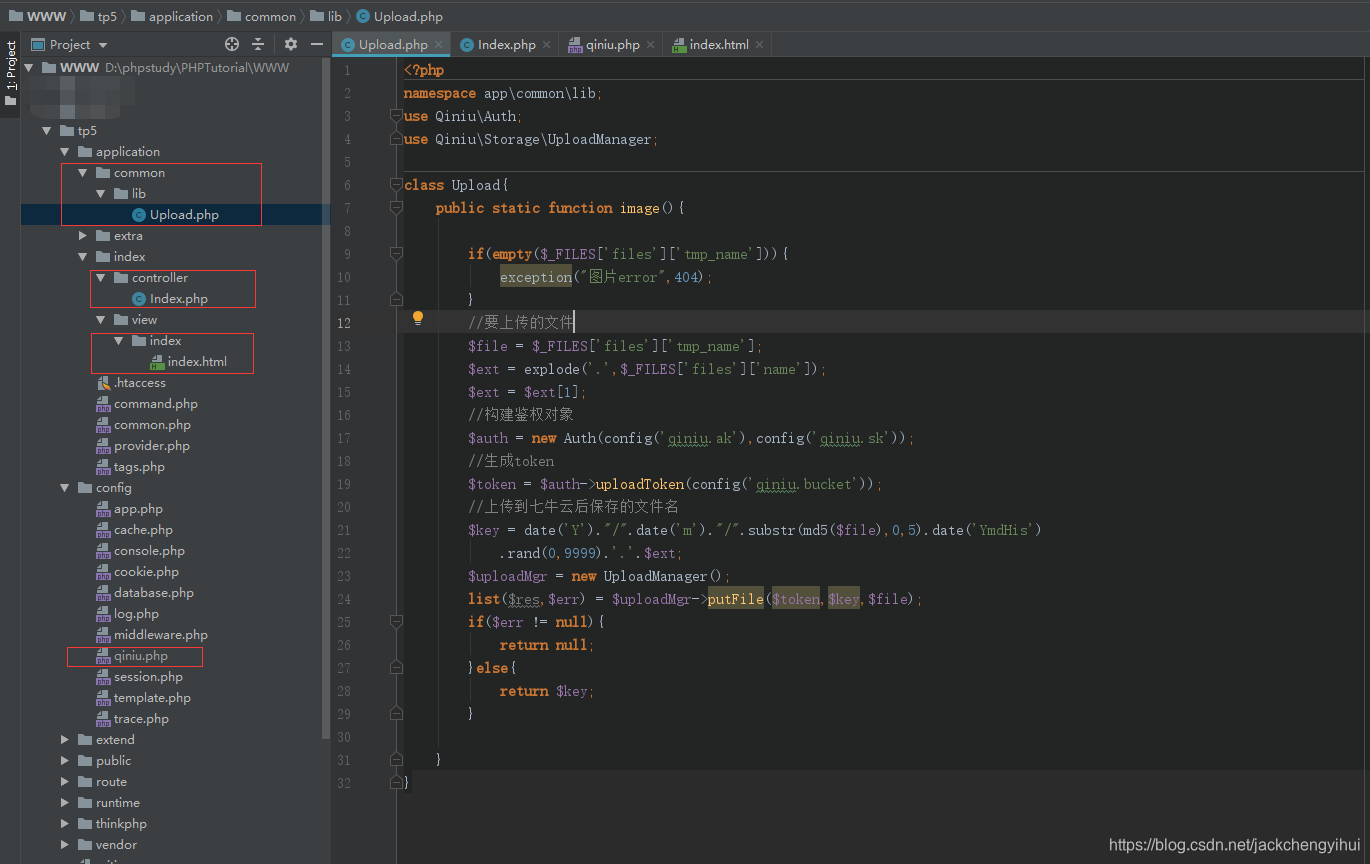
Task: Switch to the Upload.php tab
Action: (x=392, y=45)
